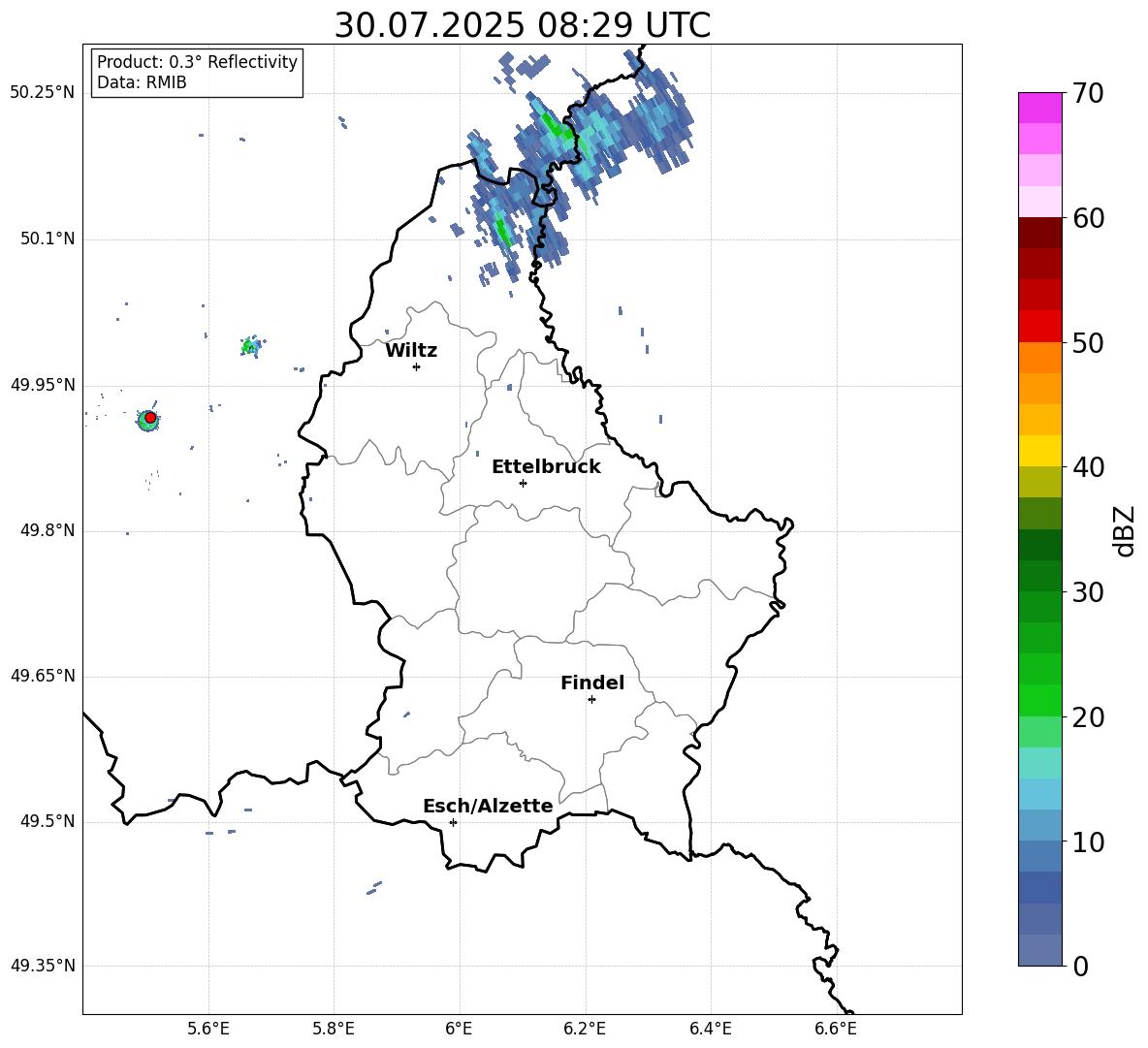
Task: Click the Findel station cross marker
Action: 591,700
